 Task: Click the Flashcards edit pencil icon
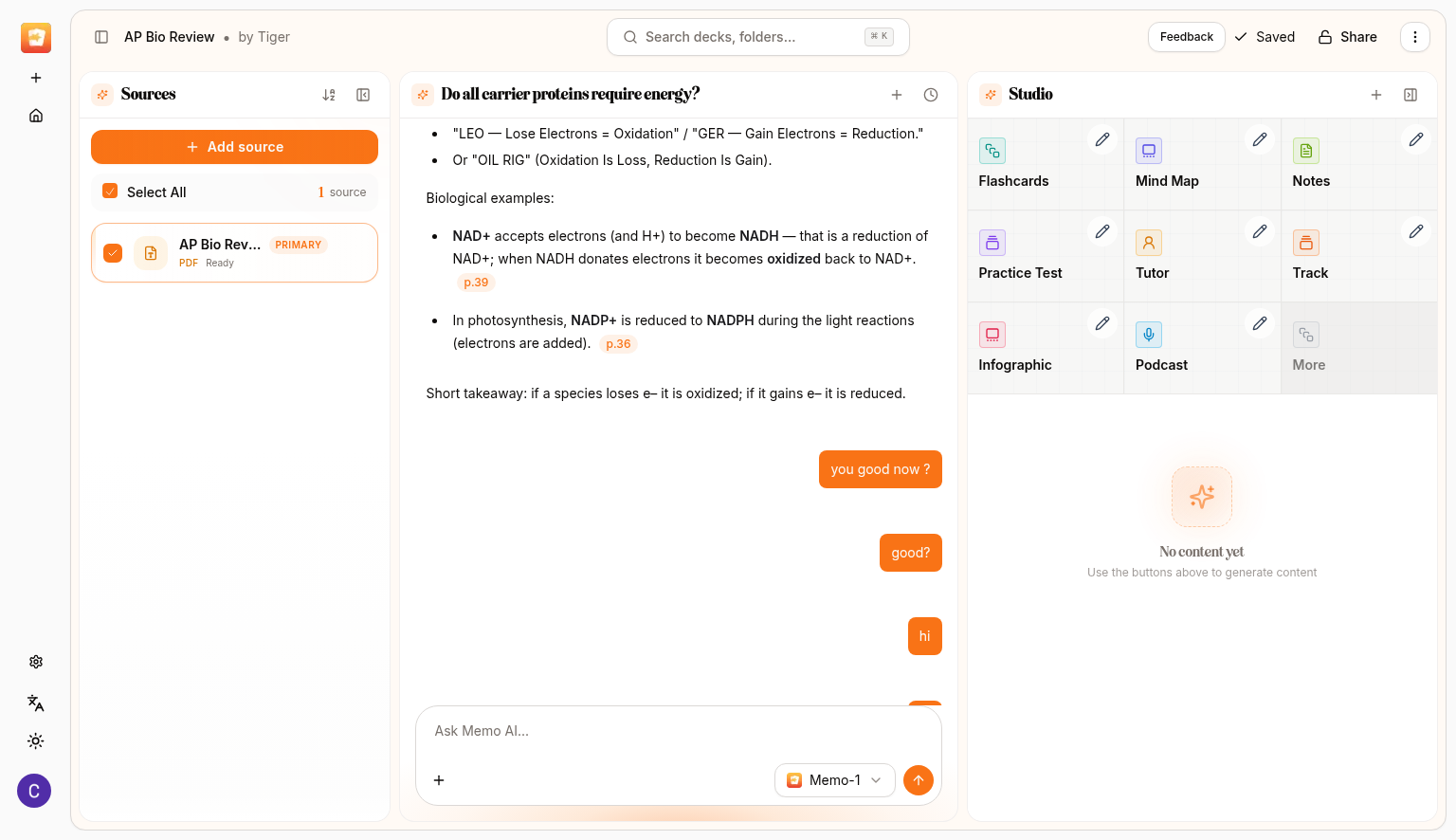[x=1102, y=140]
